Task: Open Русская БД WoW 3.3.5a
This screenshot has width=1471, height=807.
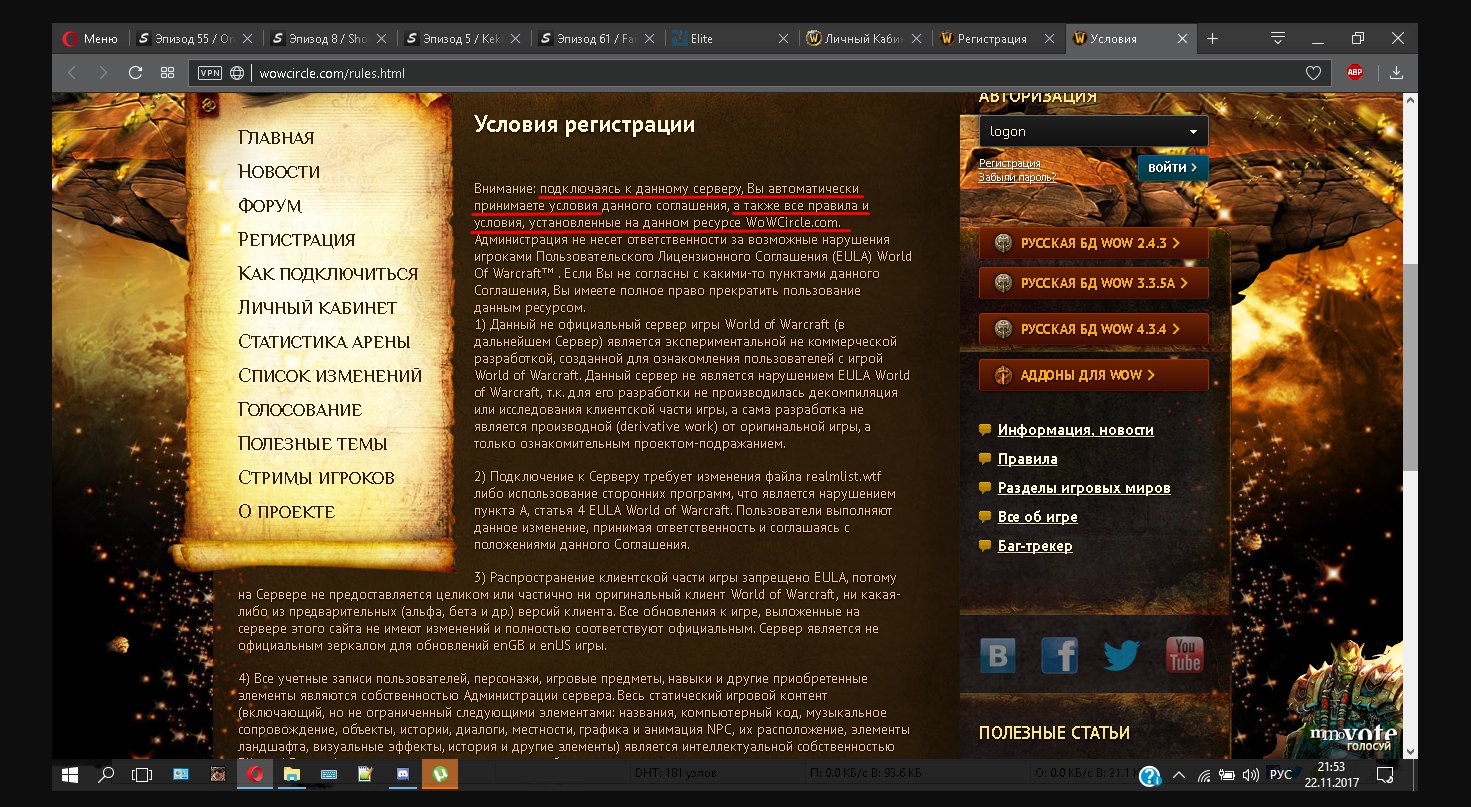Action: pos(1093,283)
